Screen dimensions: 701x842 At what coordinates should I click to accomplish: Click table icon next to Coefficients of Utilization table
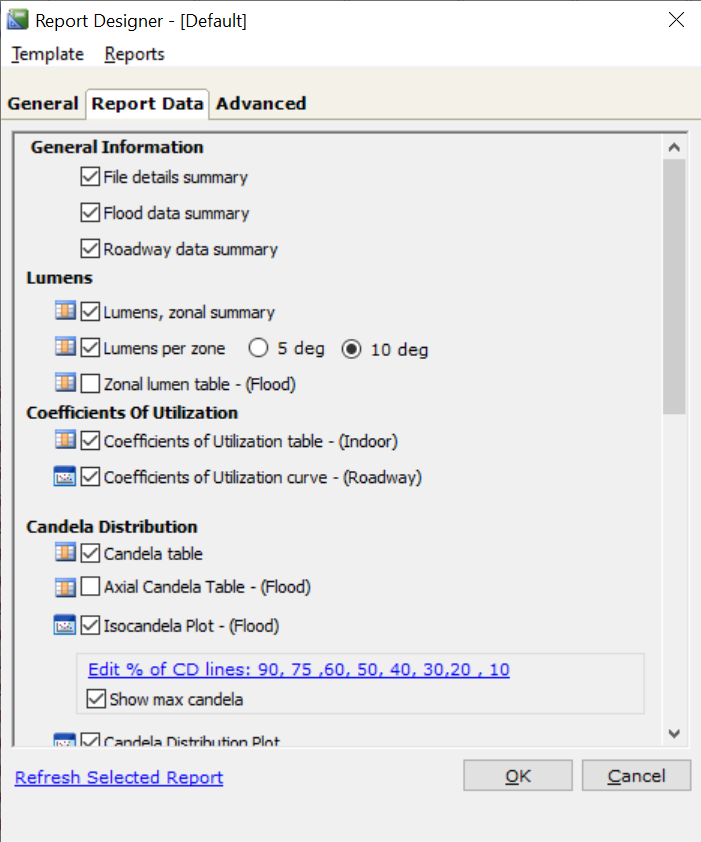65,440
